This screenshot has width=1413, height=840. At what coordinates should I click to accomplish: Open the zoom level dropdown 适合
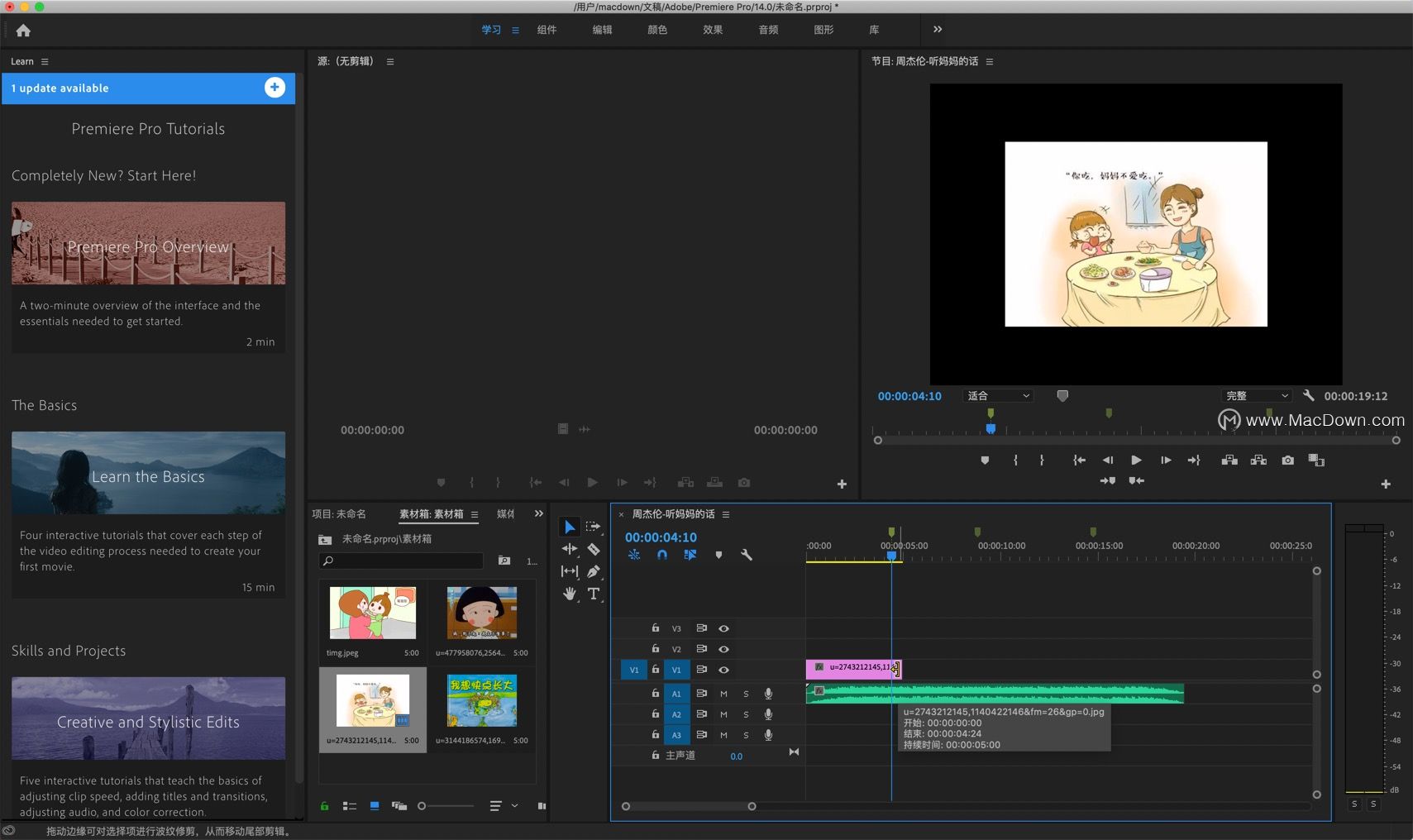pos(998,396)
